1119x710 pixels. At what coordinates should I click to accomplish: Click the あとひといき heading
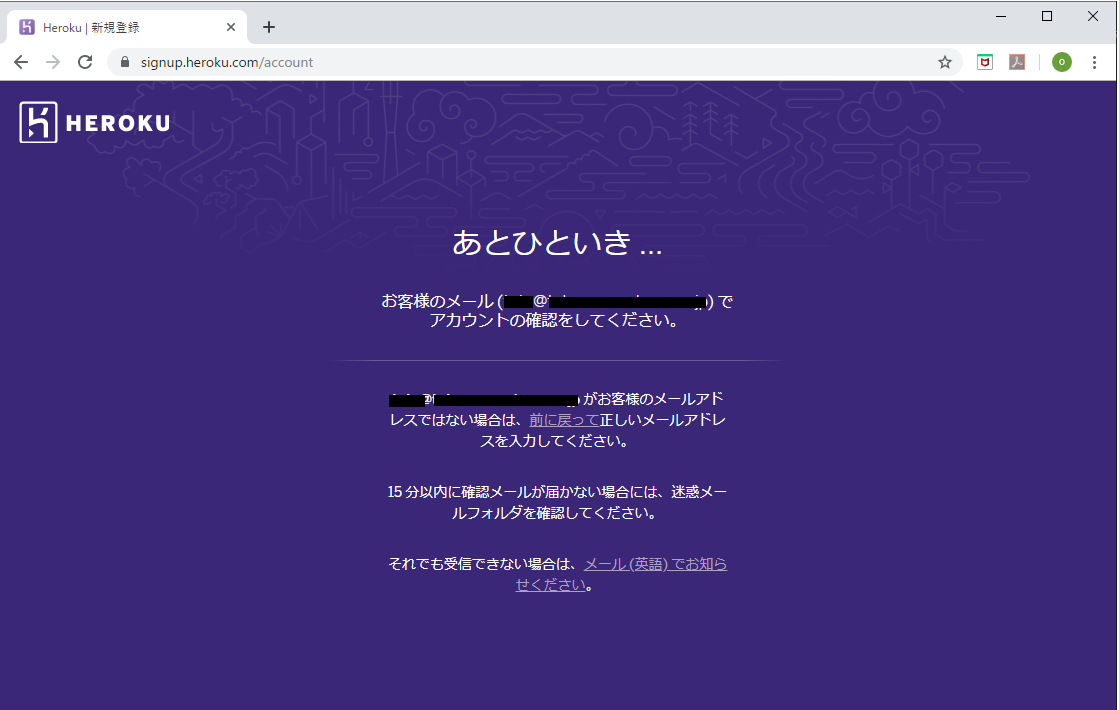click(557, 243)
